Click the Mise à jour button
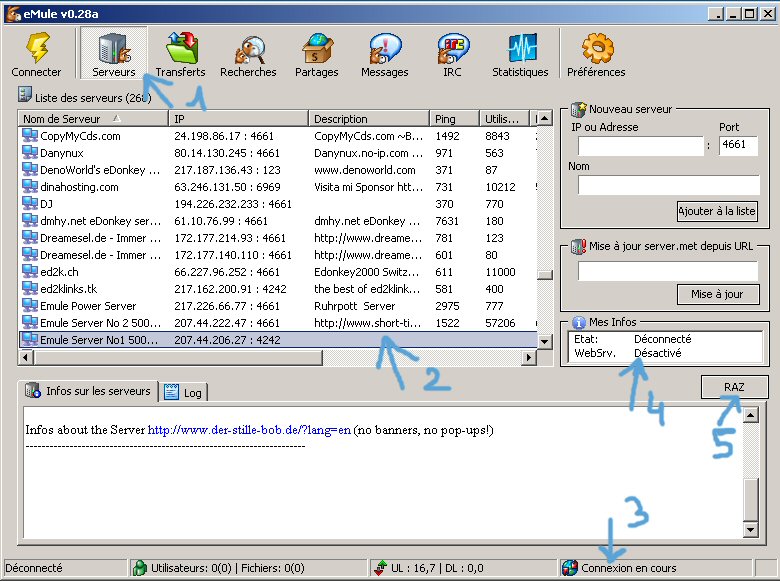Viewport: 780px width, 581px height. click(718, 294)
